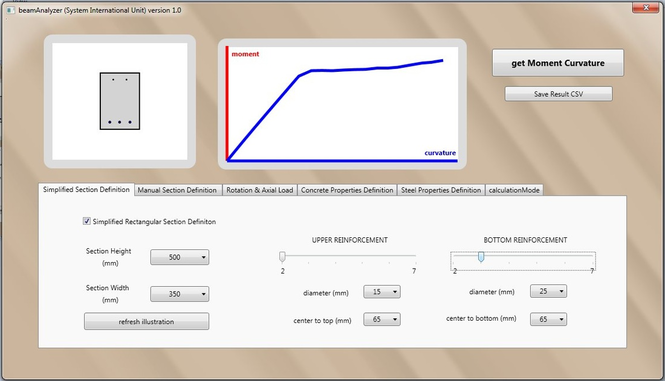This screenshot has height=381, width=665.
Task: Click the 'UPPER REINFORCEMENT' label
Action: click(x=349, y=240)
